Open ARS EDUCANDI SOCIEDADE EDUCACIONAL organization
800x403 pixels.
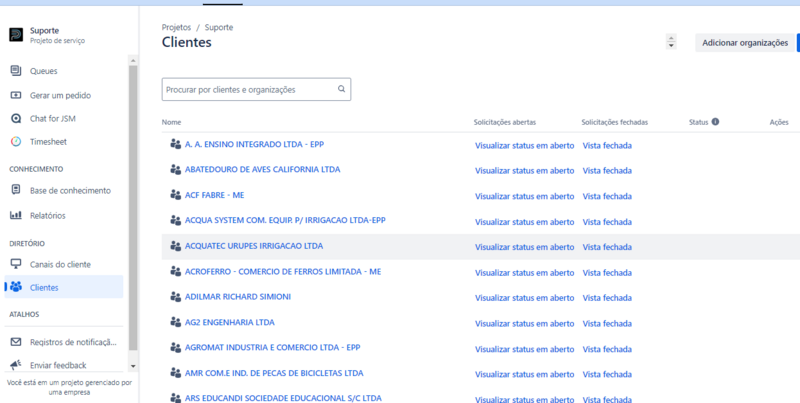tap(283, 398)
